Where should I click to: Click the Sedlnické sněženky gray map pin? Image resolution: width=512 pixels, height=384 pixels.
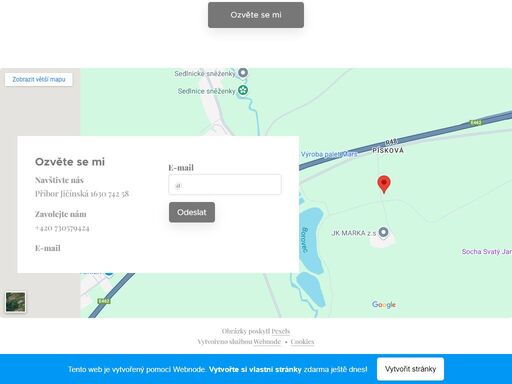pyautogui.click(x=243, y=73)
